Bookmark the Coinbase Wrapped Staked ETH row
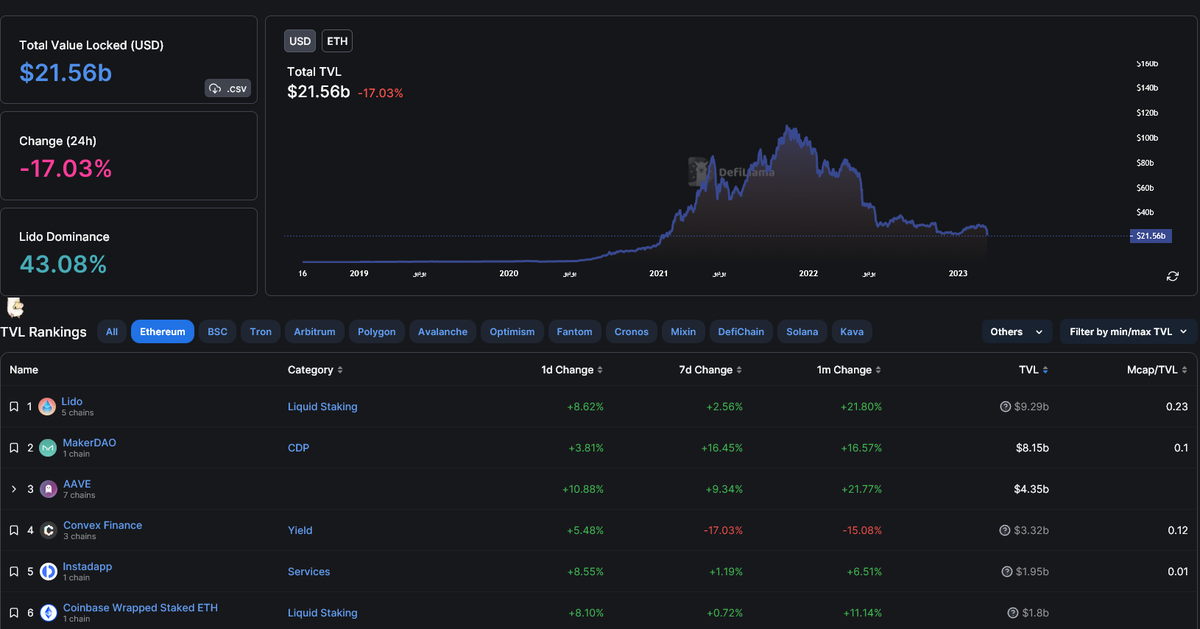 [x=14, y=613]
